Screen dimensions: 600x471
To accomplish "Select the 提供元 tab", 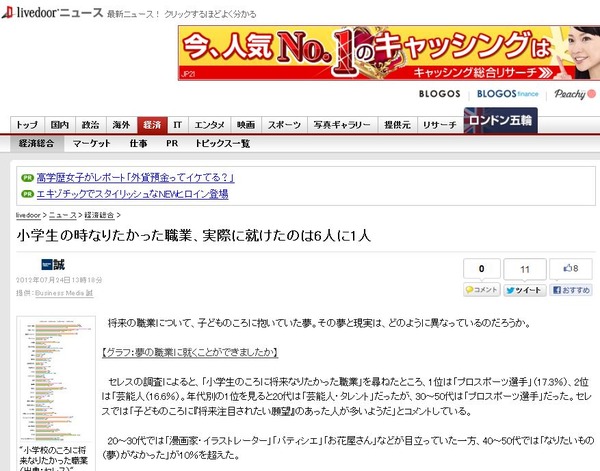I will pos(397,125).
